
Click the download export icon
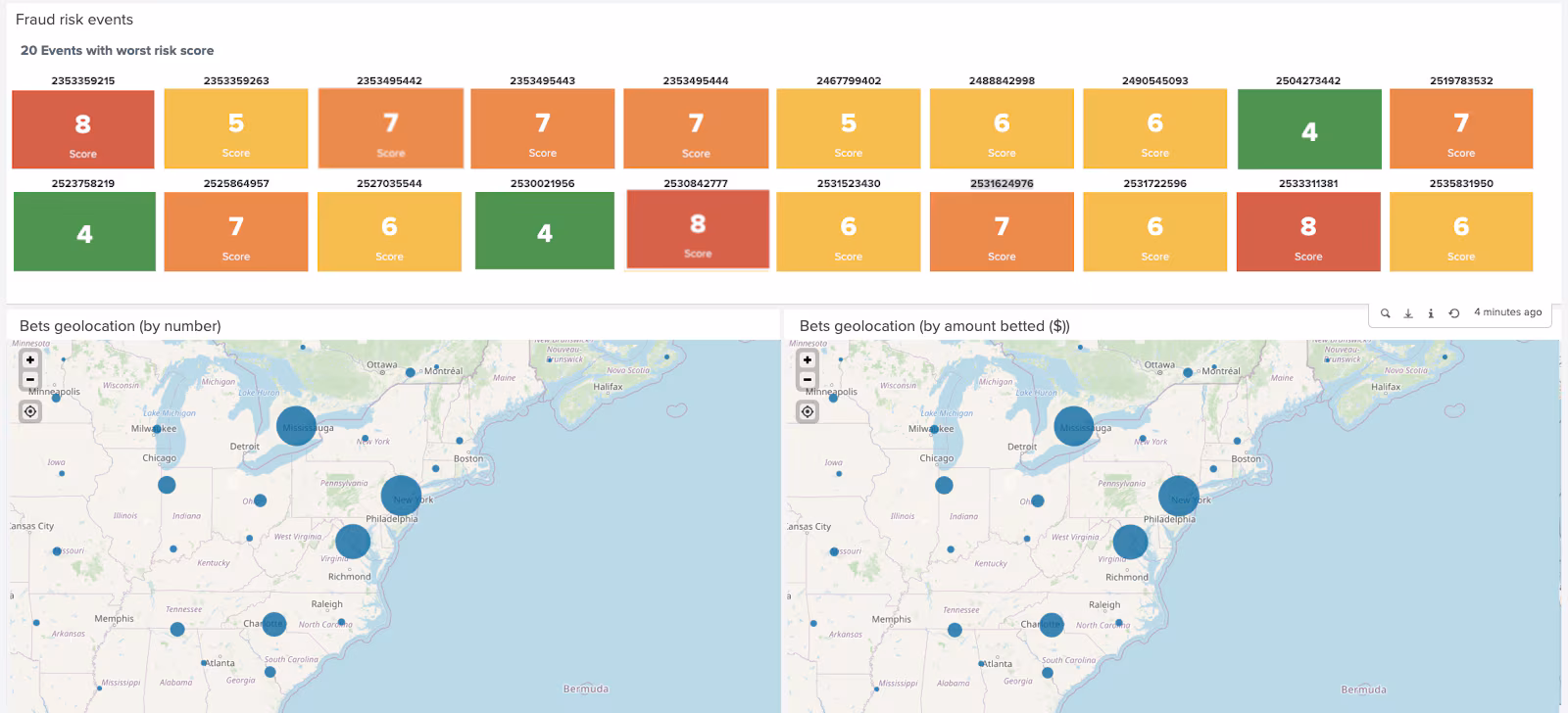tap(1408, 313)
